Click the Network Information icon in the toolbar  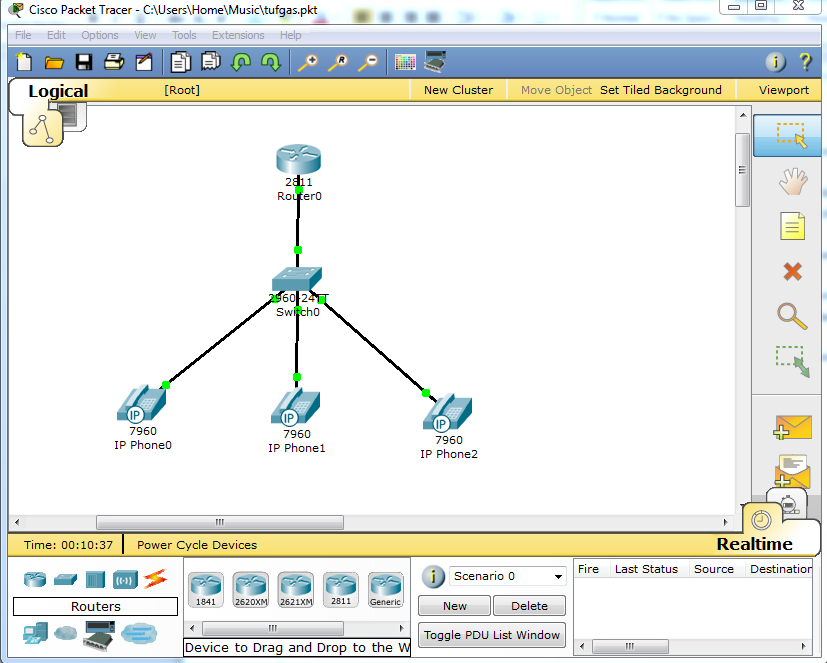775,62
